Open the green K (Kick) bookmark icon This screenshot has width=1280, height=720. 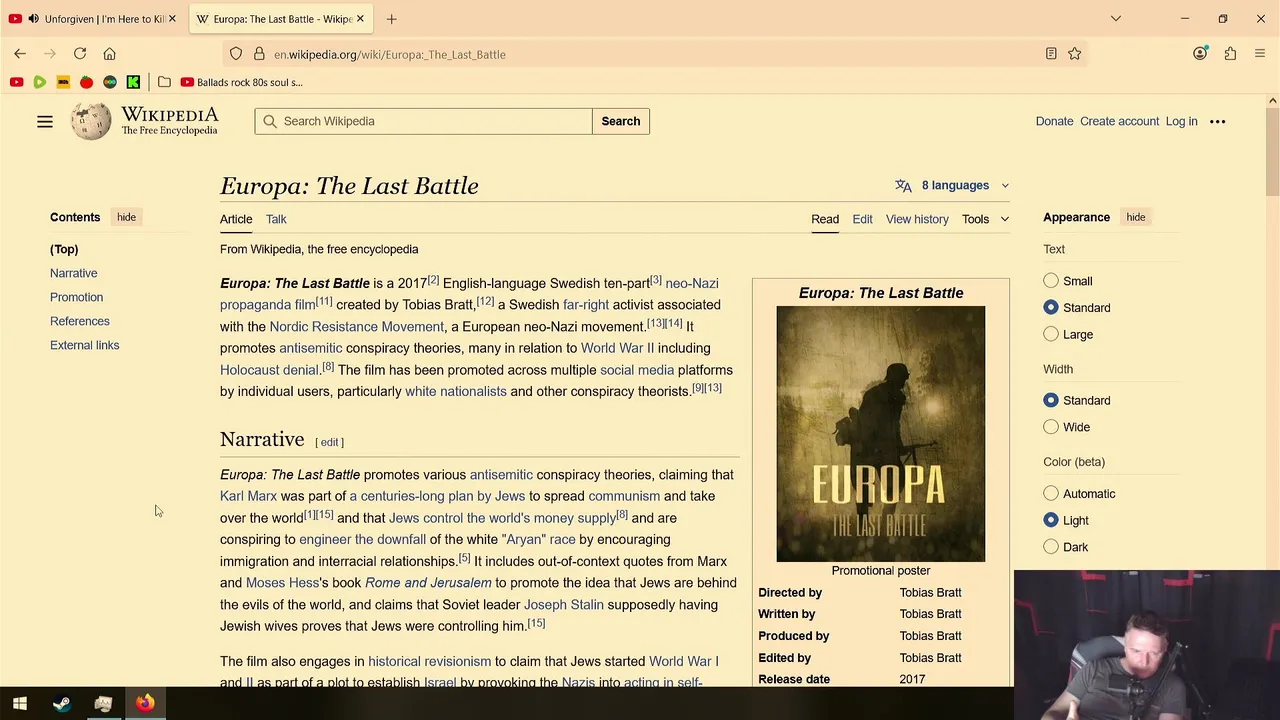(133, 82)
